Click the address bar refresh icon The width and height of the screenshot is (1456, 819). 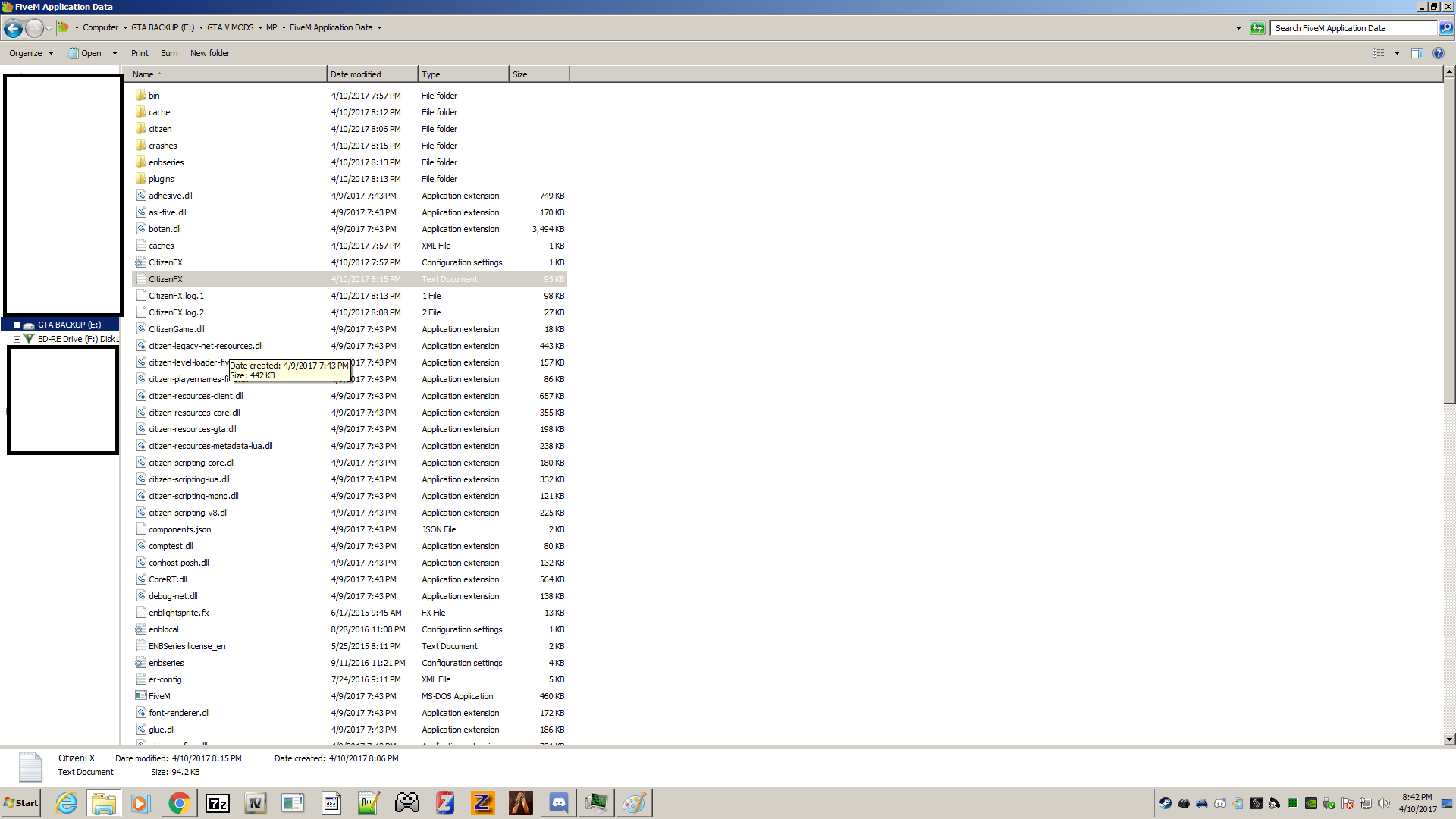1257,28
